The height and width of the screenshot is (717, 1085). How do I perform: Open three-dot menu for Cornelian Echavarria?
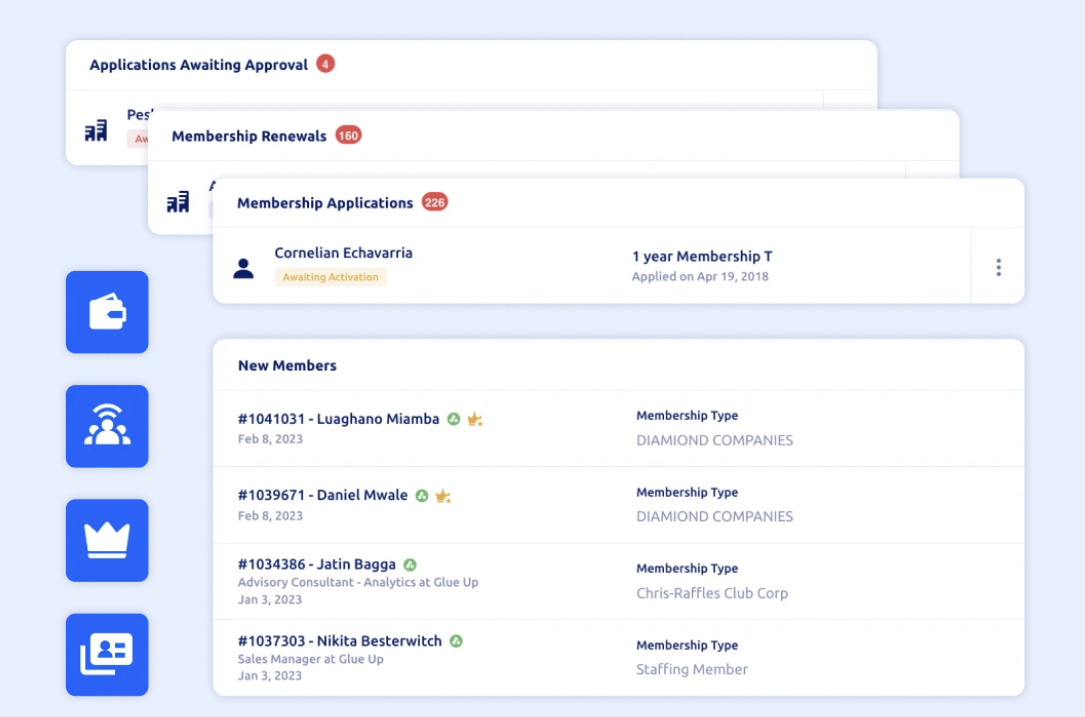(997, 267)
